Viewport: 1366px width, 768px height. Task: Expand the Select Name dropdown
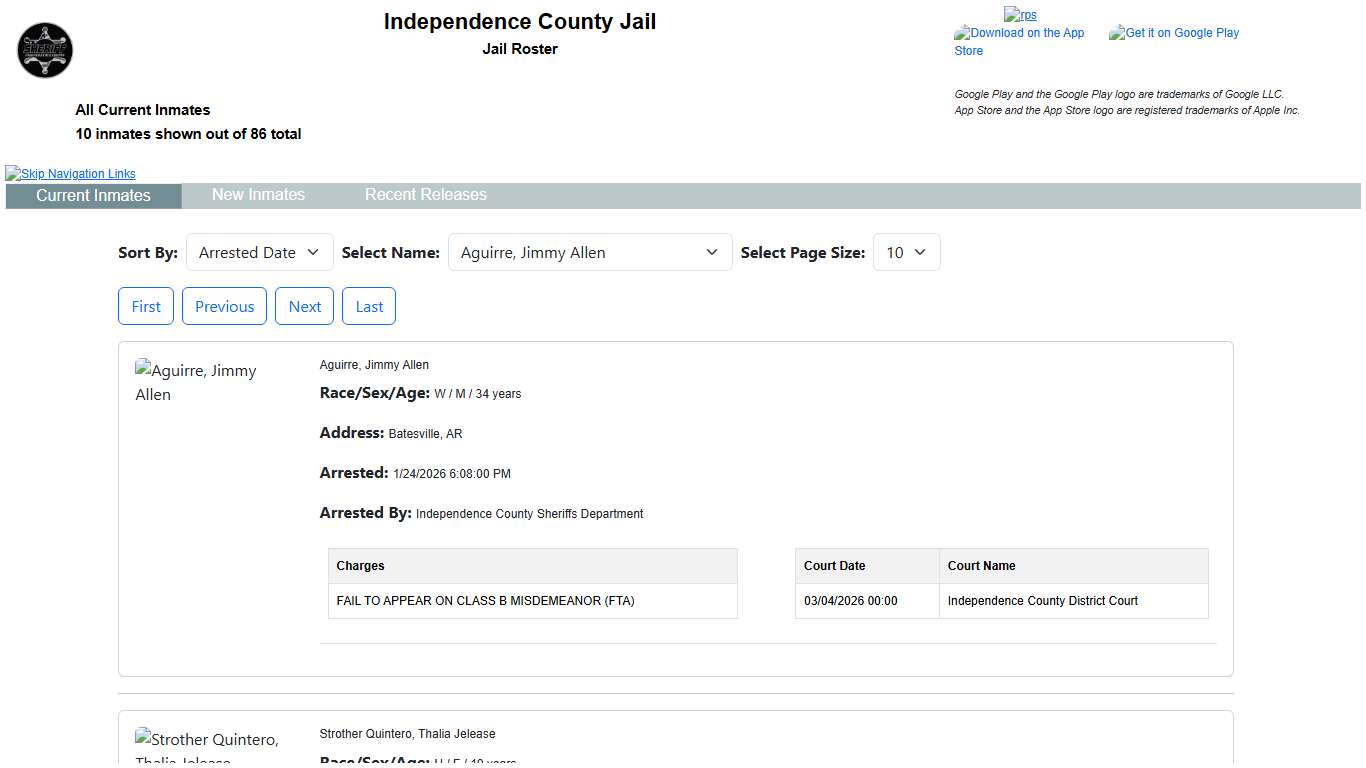pos(589,253)
